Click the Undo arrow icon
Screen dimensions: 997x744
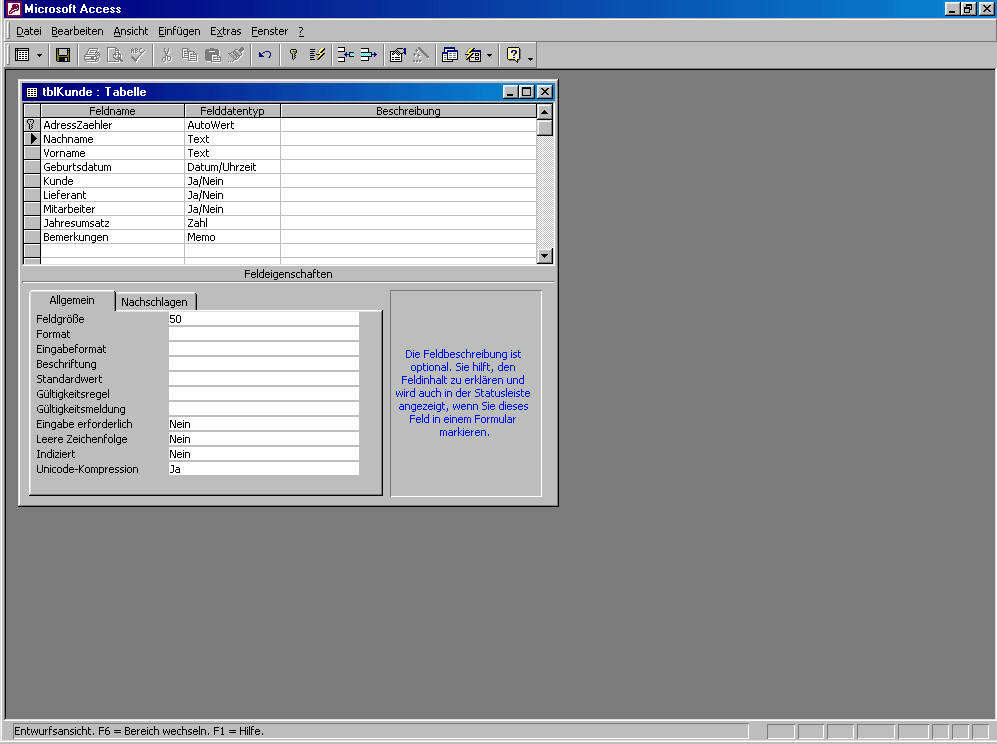[265, 55]
